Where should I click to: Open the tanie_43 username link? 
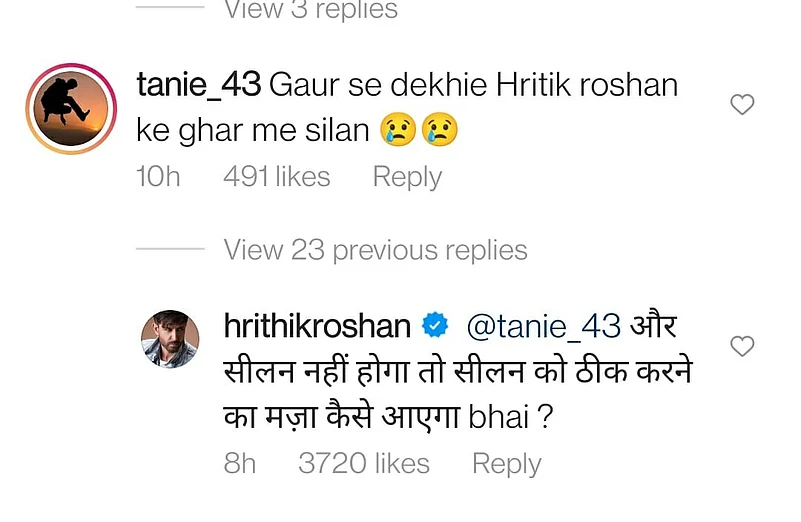point(198,85)
